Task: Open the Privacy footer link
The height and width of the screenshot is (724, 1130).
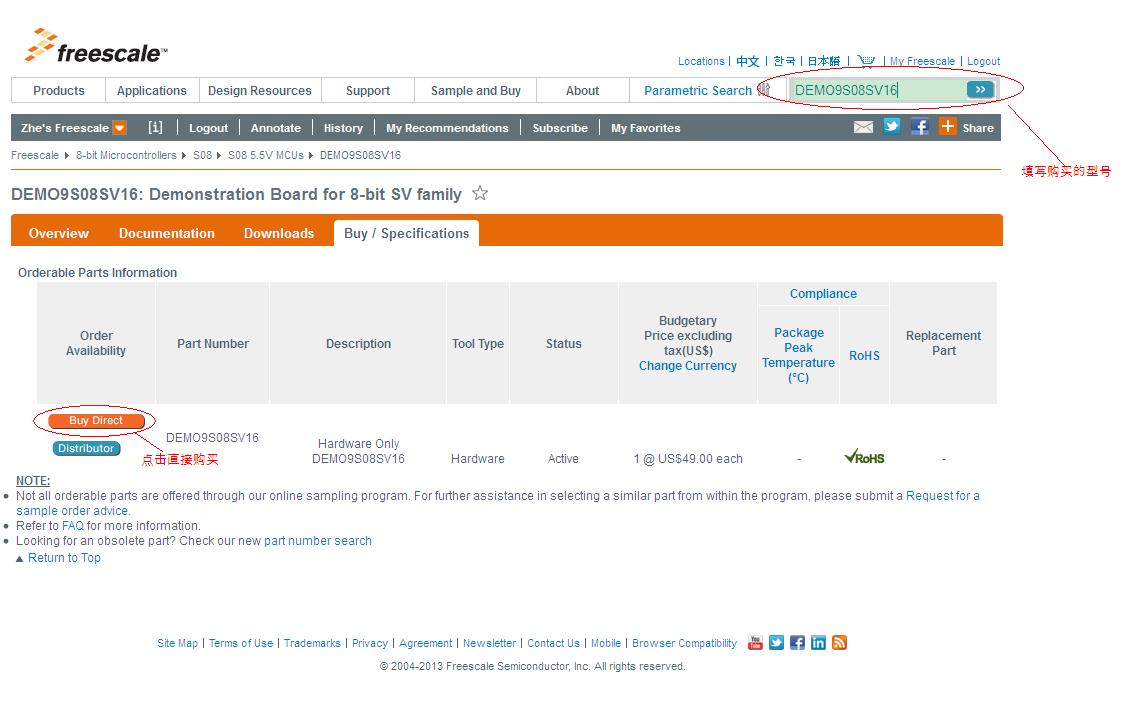Action: coord(370,643)
